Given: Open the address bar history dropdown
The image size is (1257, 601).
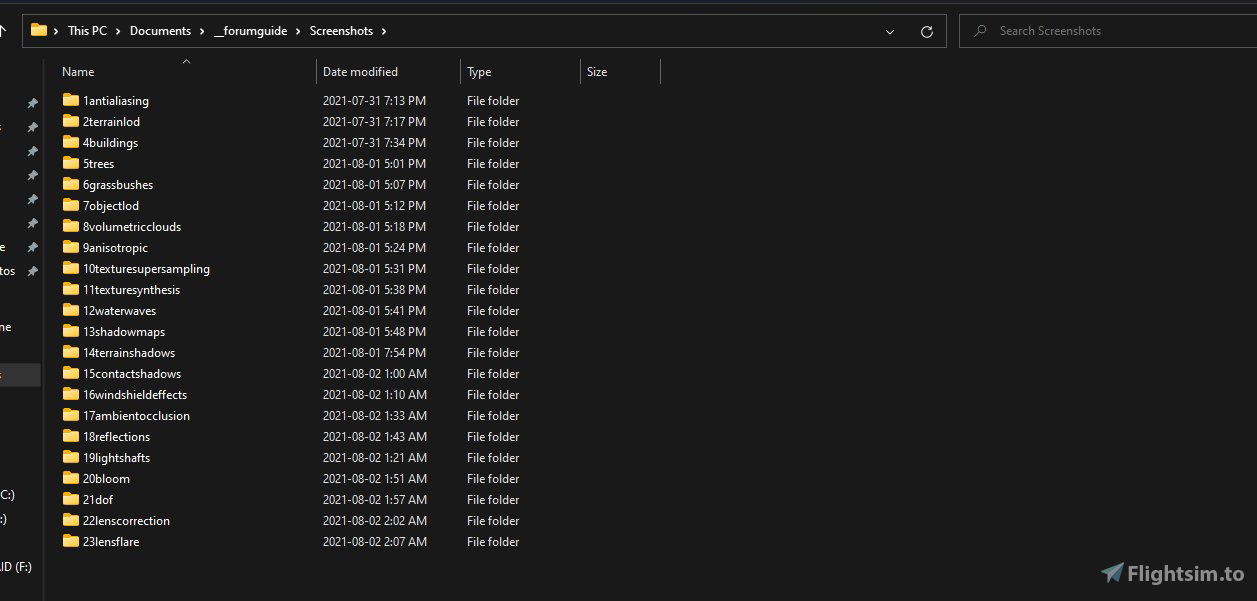Looking at the screenshot, I should 889,31.
